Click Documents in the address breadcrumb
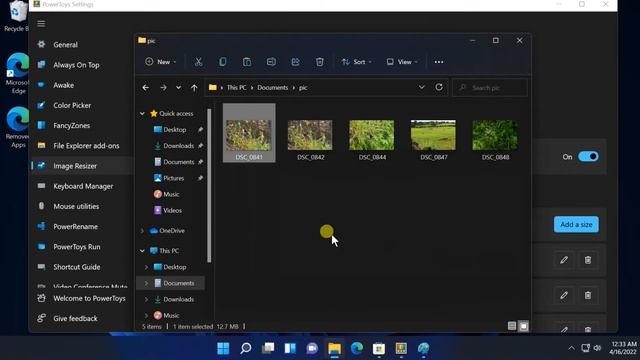The width and height of the screenshot is (640, 360). click(272, 87)
